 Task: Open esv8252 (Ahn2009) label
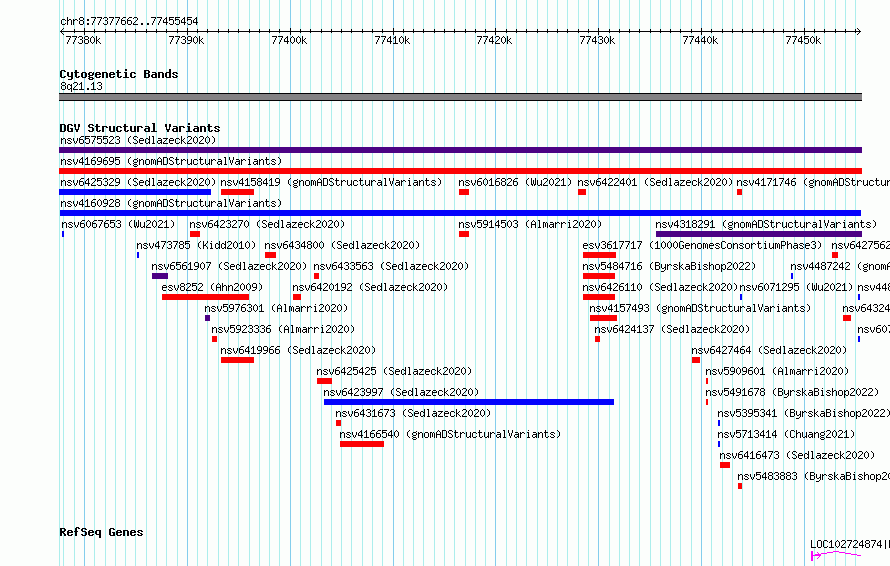212,287
